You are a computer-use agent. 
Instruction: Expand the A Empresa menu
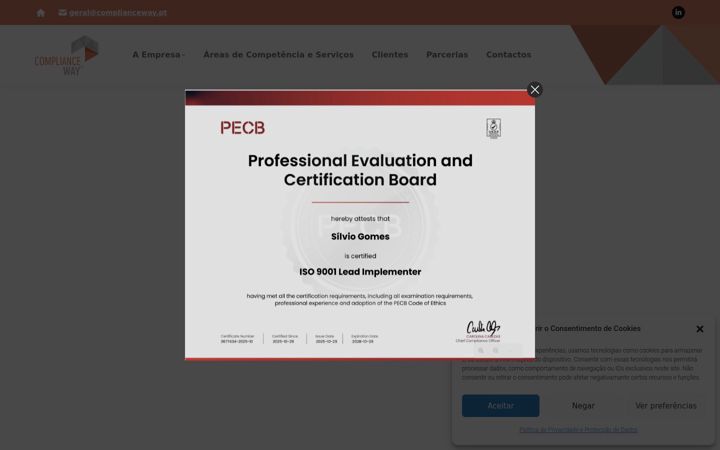158,55
